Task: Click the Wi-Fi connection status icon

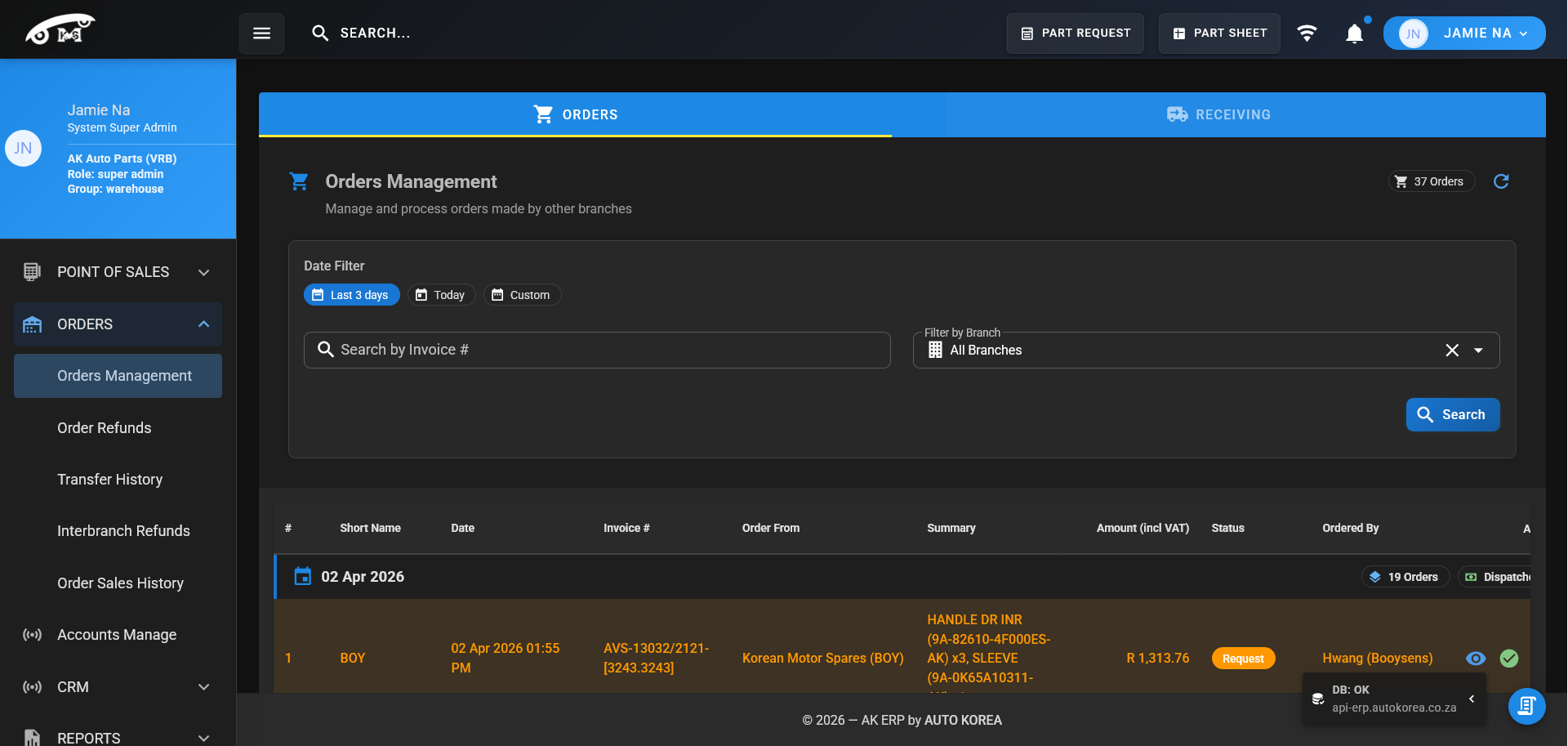Action: (x=1307, y=34)
